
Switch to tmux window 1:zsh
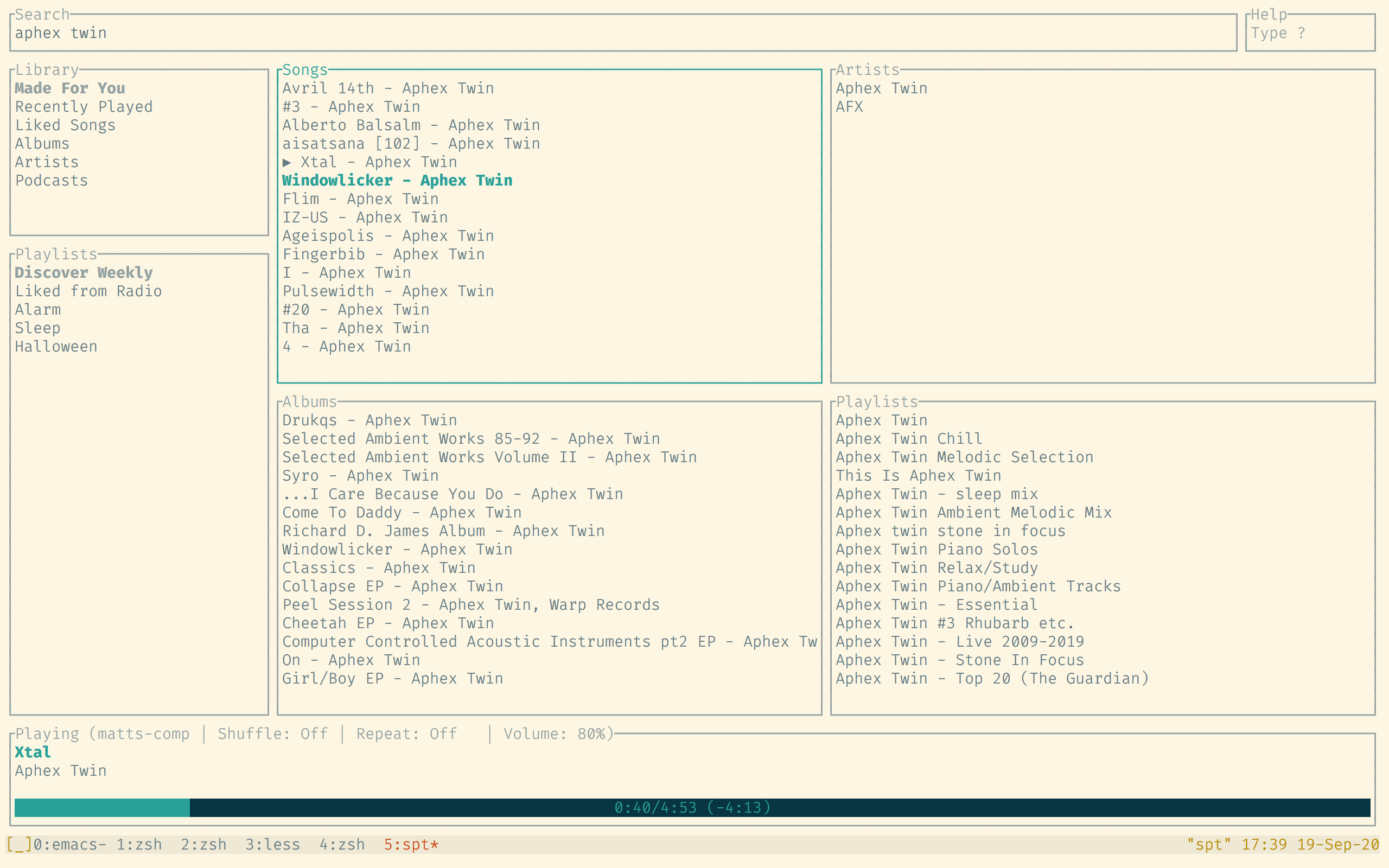[x=139, y=845]
